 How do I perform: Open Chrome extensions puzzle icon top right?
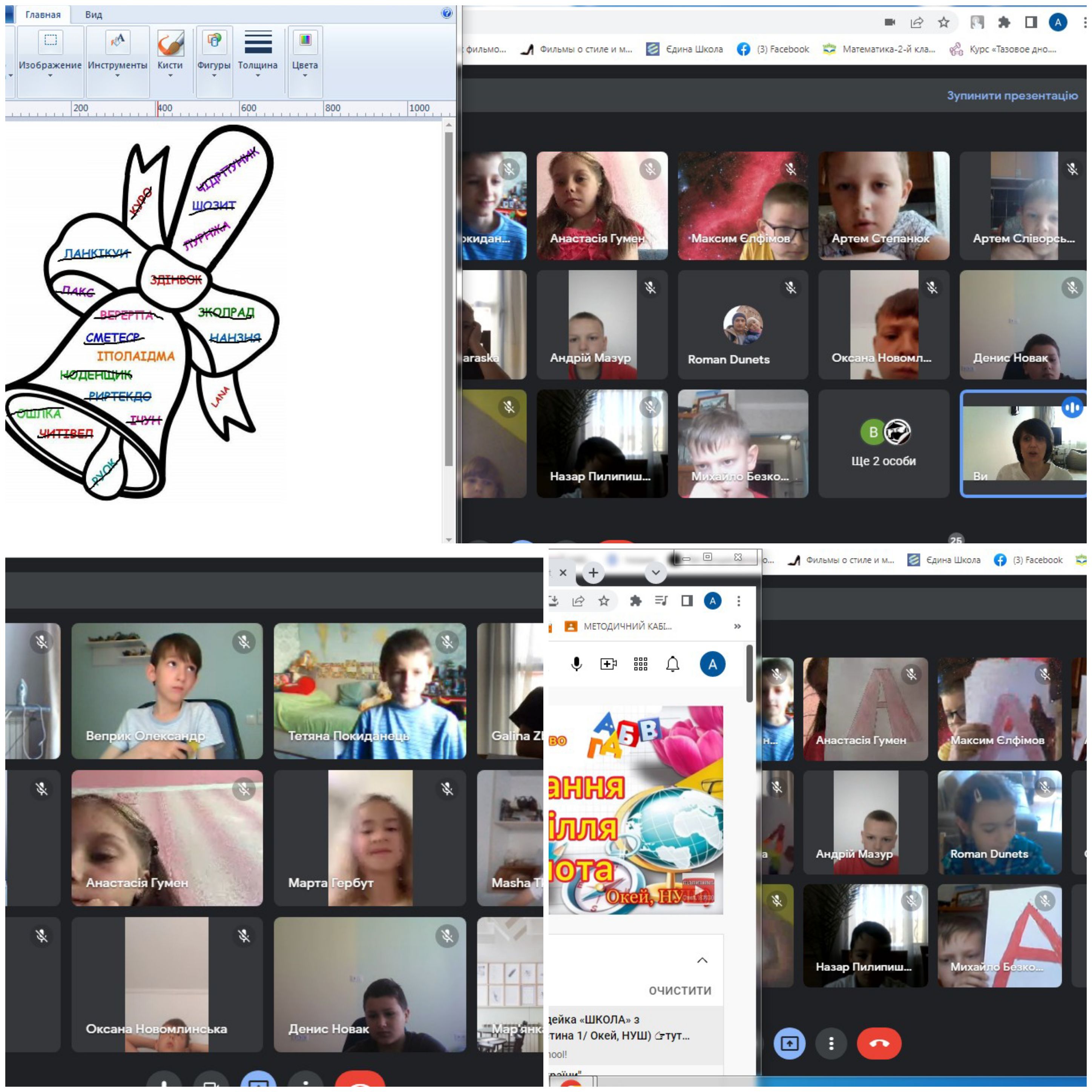point(1004,22)
